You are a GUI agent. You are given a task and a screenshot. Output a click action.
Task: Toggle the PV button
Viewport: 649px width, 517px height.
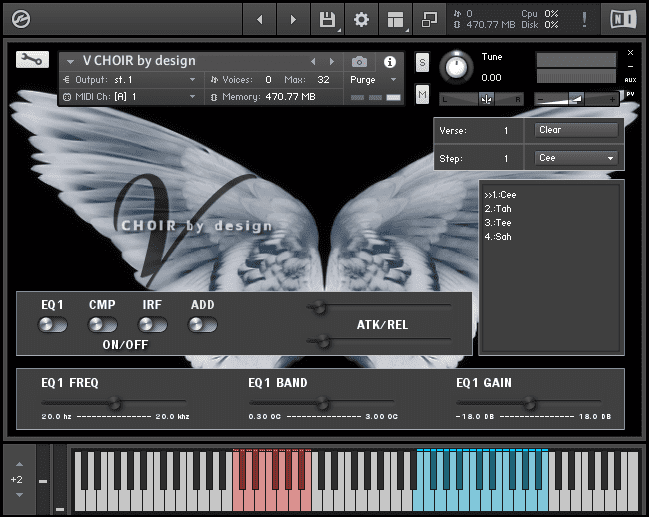tap(630, 94)
